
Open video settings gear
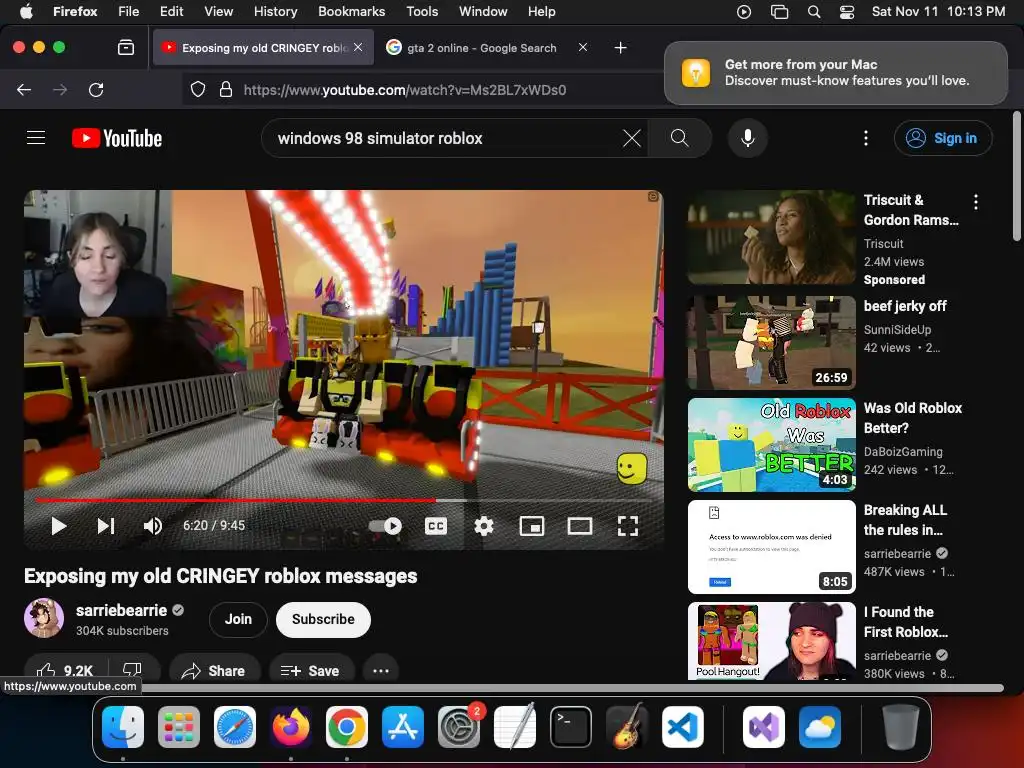tap(484, 526)
